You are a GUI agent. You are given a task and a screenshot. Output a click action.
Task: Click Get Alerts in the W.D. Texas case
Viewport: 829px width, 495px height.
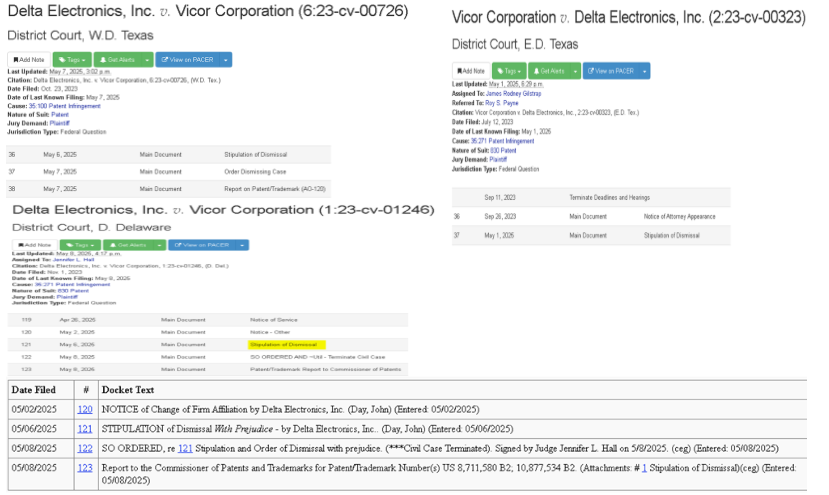click(x=118, y=60)
